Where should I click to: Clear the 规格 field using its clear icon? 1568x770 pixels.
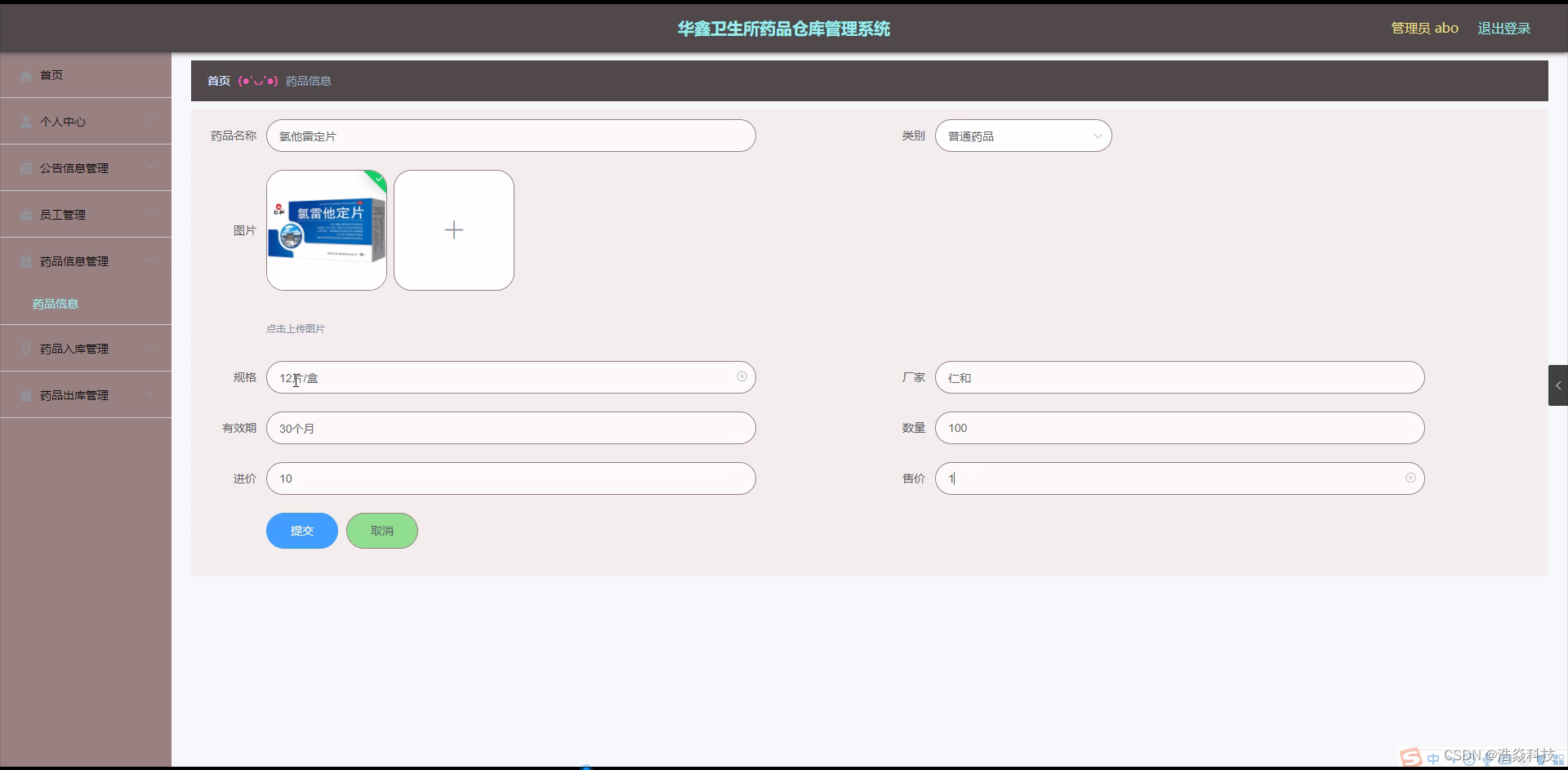coord(741,376)
